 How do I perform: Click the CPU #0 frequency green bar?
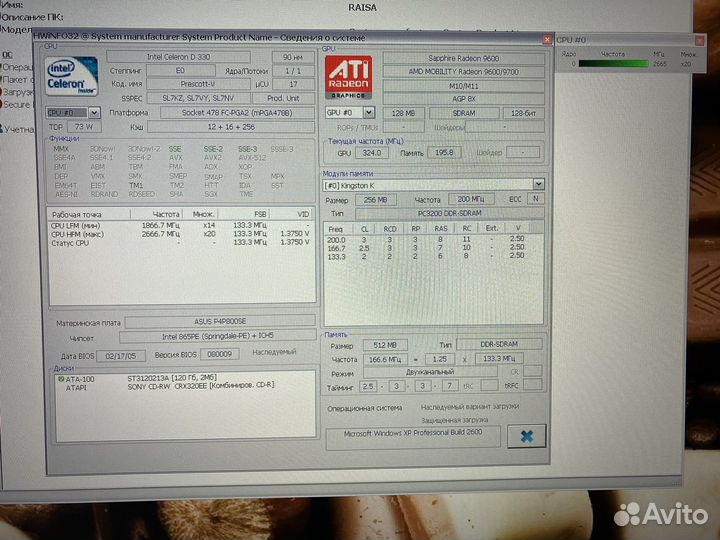(x=613, y=64)
